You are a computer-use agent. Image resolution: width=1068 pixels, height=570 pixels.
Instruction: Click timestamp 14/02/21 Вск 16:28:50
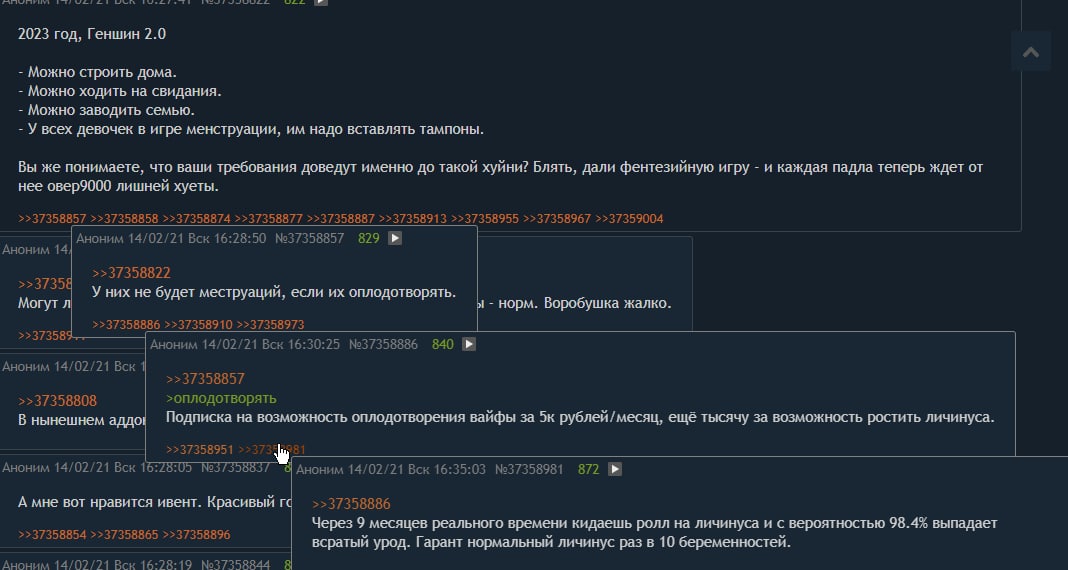click(x=198, y=238)
